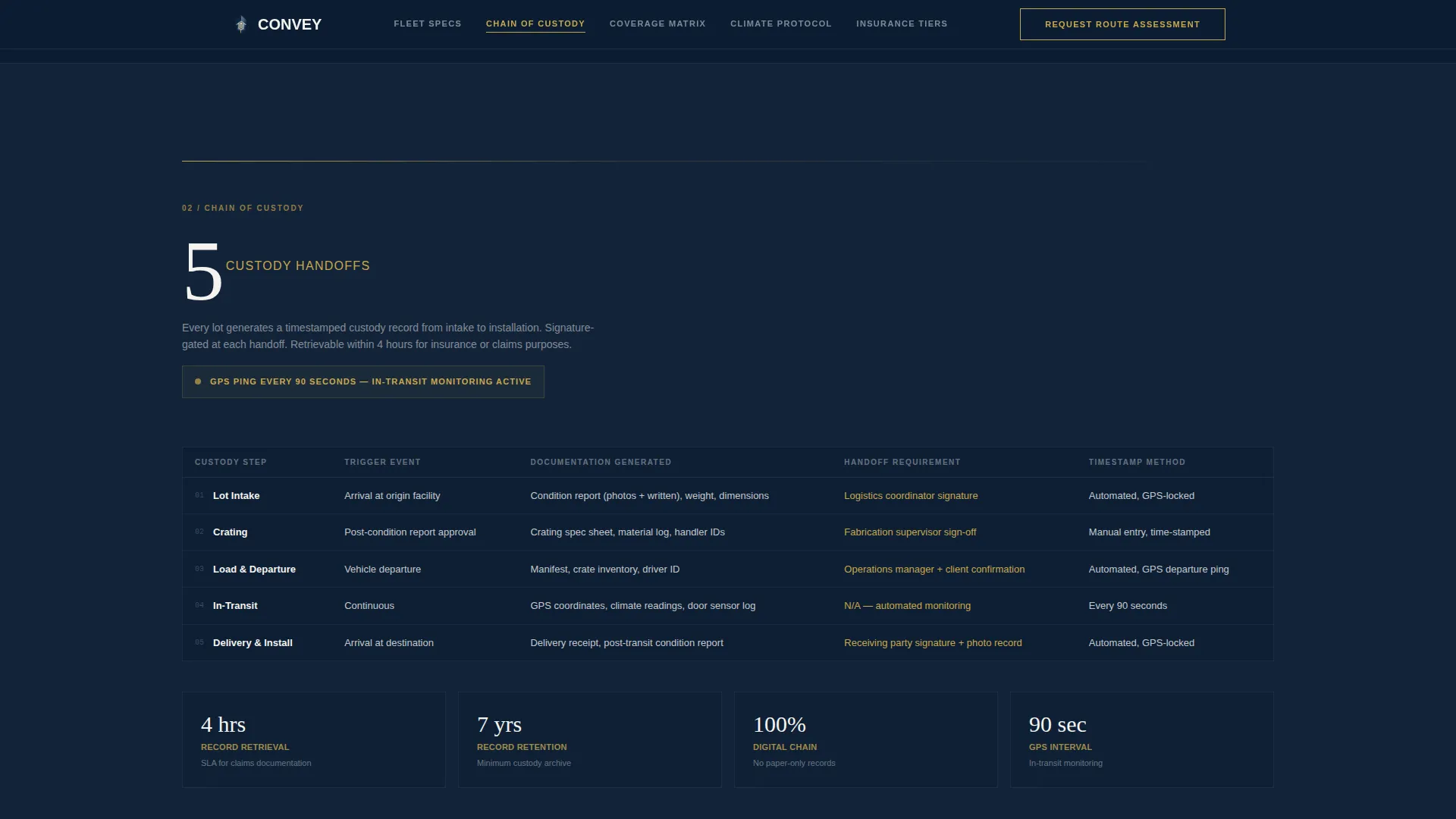Select the Chain of Custody nav item

(535, 24)
